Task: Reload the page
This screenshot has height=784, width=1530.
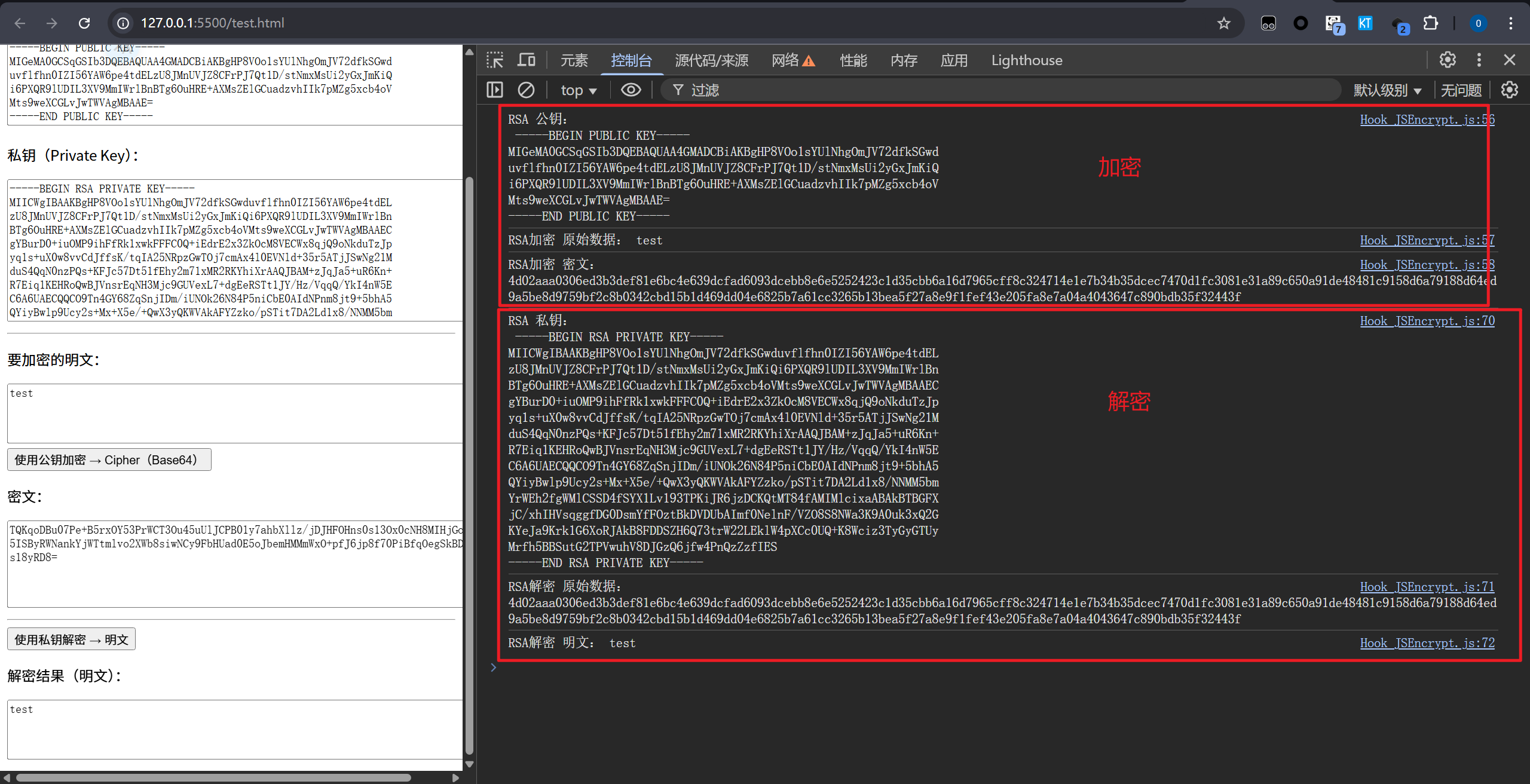Action: tap(84, 23)
